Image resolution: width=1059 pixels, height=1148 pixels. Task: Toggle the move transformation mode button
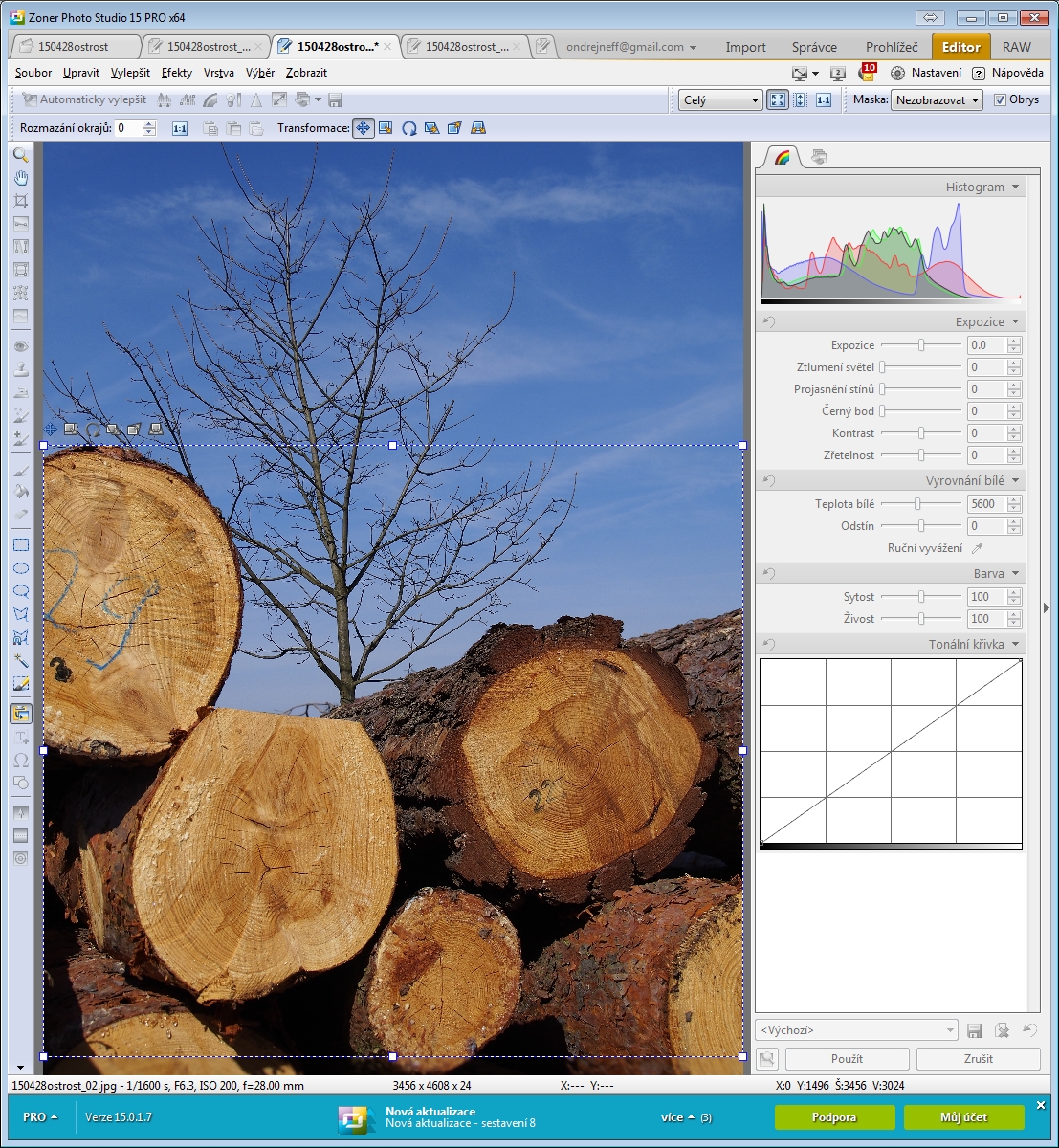364,128
